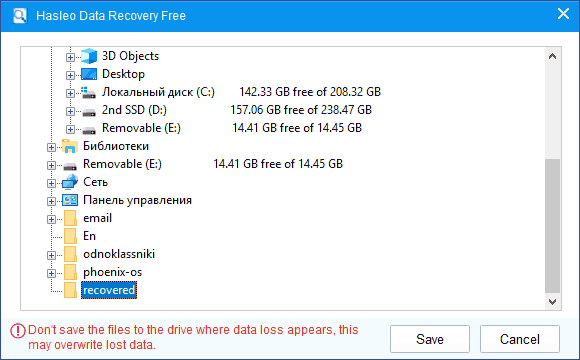Viewport: 580px width, 360px height.
Task: Expand the 3D Objects tree node
Action: coord(70,57)
